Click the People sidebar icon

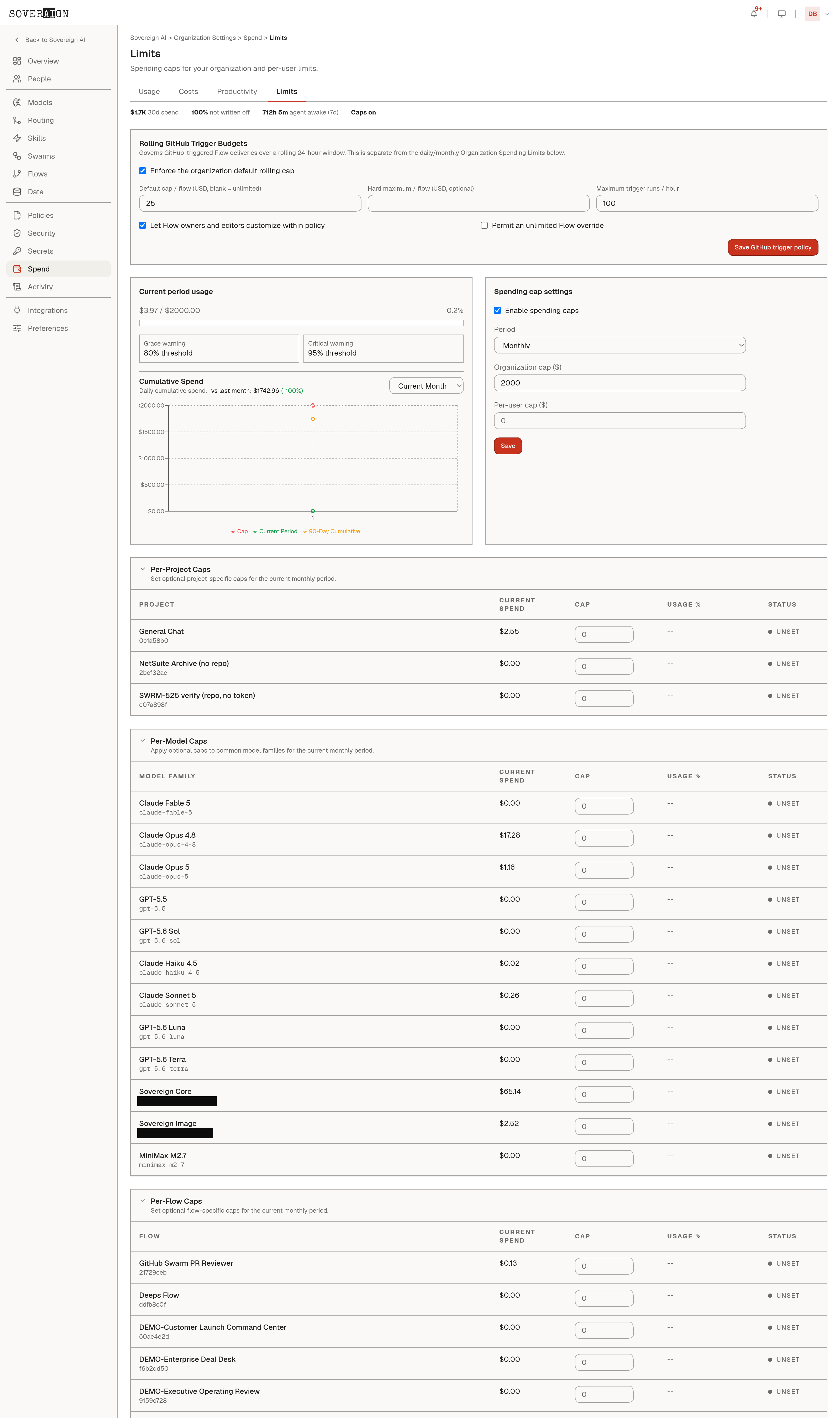[x=17, y=79]
